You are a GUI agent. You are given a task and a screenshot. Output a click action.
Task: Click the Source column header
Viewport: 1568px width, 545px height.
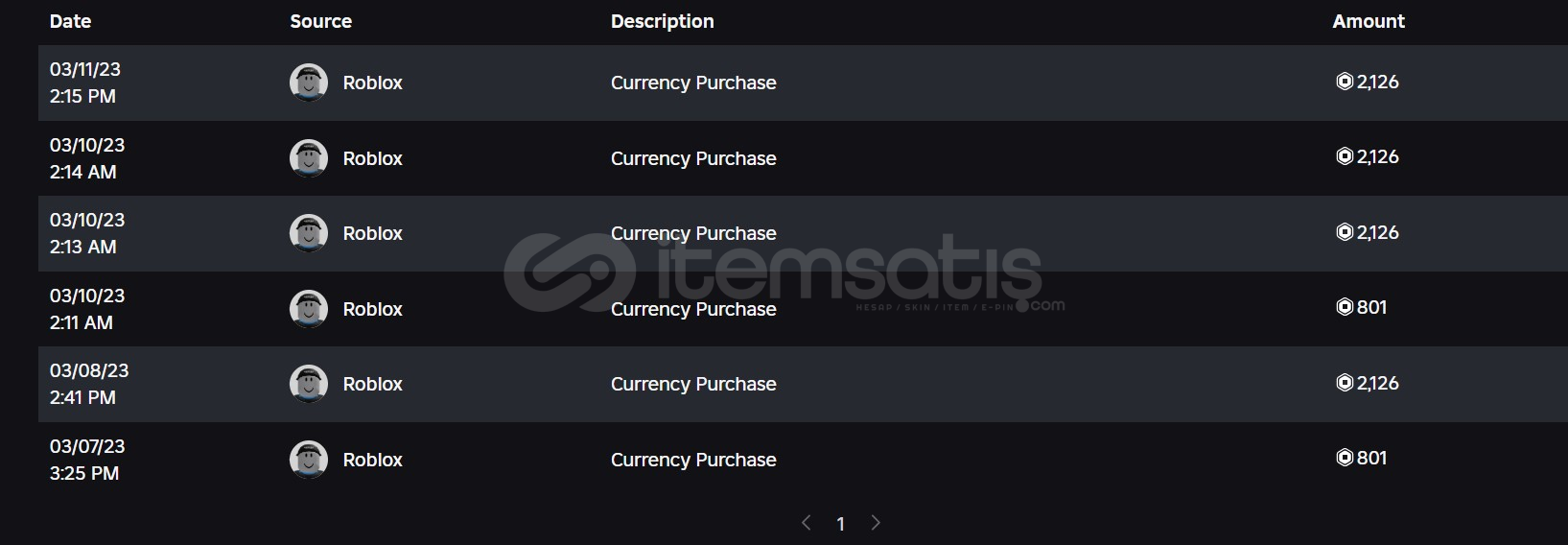point(321,21)
